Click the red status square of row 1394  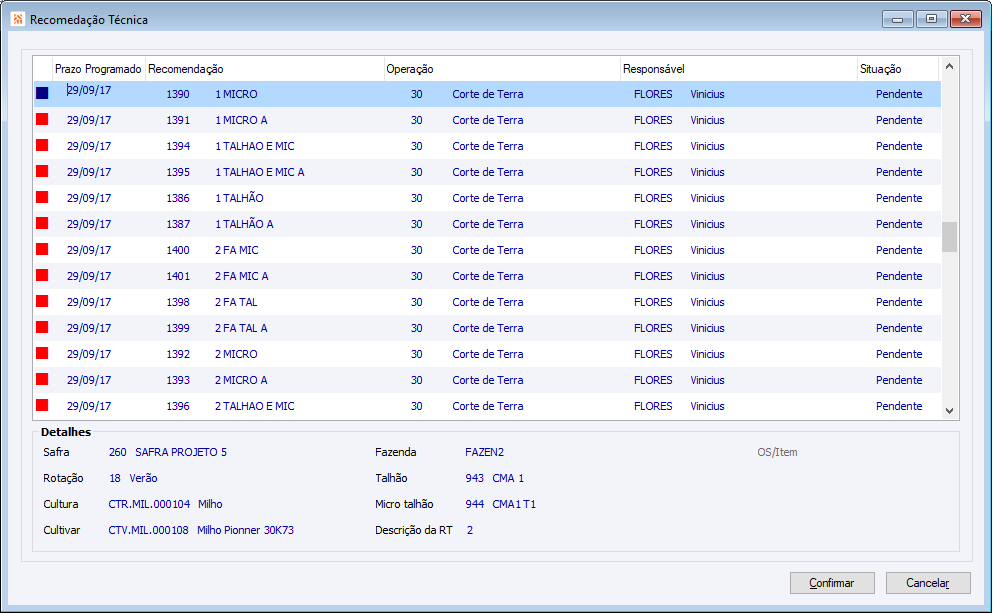[x=42, y=145]
